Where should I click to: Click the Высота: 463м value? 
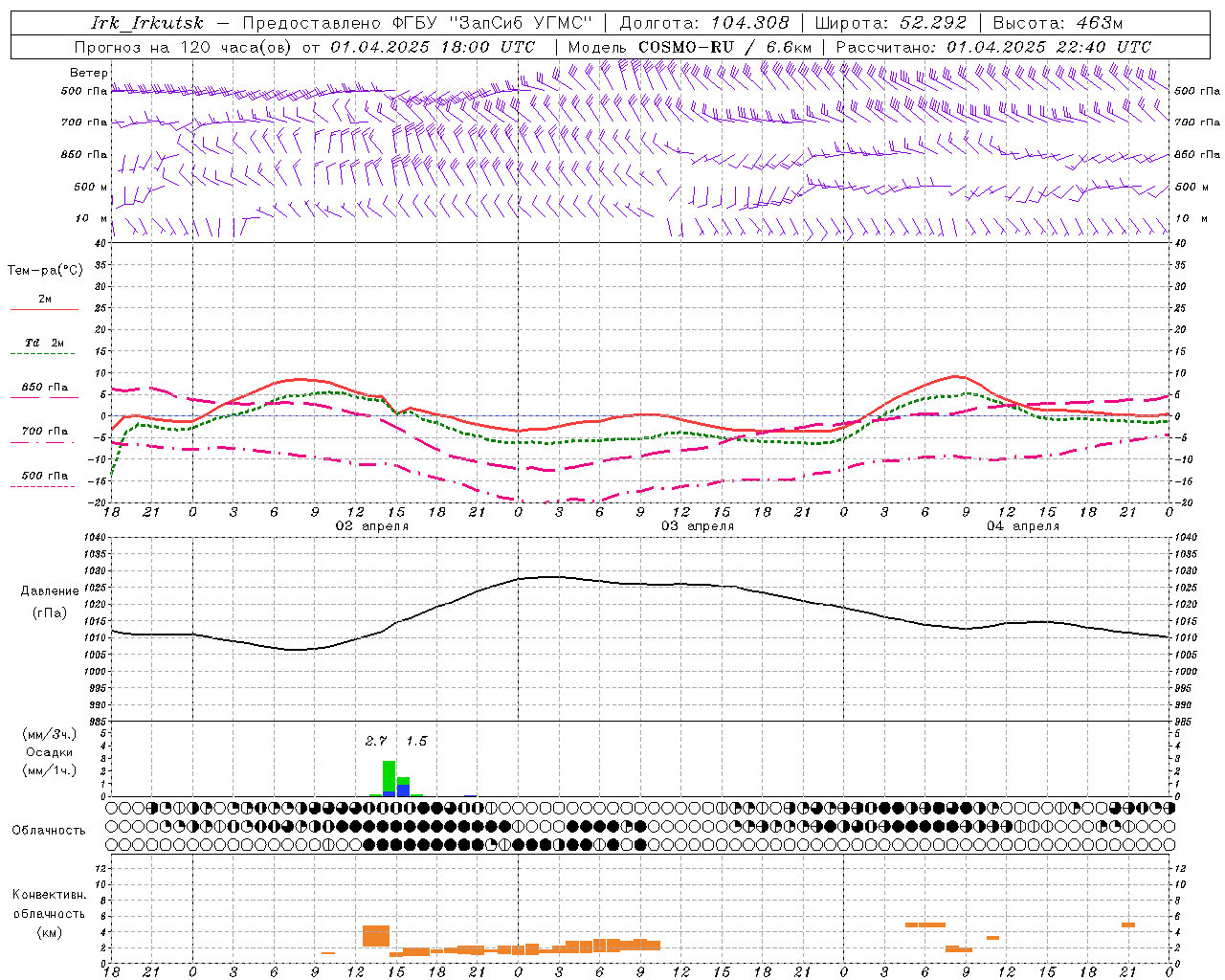pos(1058,23)
